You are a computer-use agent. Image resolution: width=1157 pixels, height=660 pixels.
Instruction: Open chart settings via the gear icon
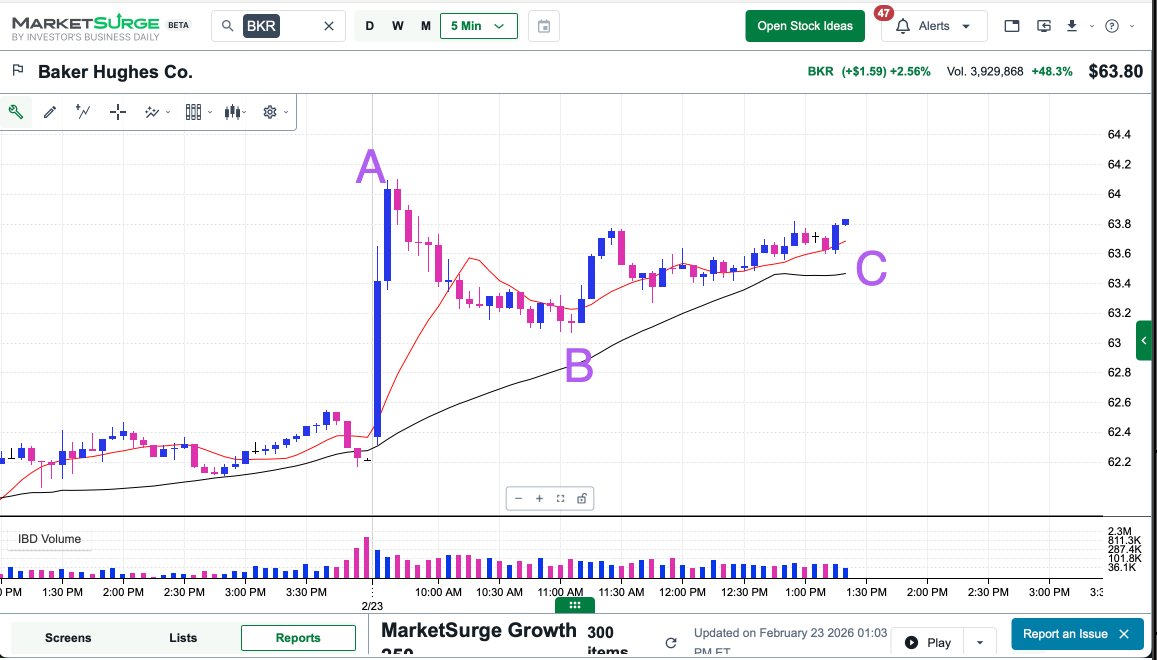(268, 111)
